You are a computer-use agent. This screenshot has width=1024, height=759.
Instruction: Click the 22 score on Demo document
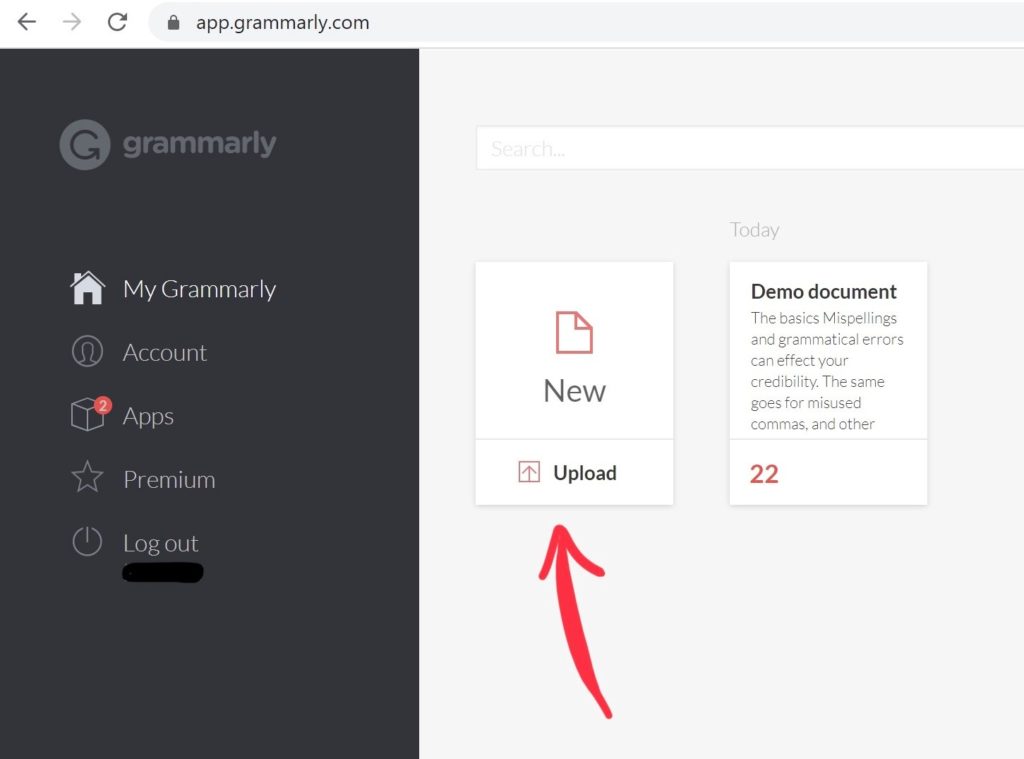[x=764, y=474]
